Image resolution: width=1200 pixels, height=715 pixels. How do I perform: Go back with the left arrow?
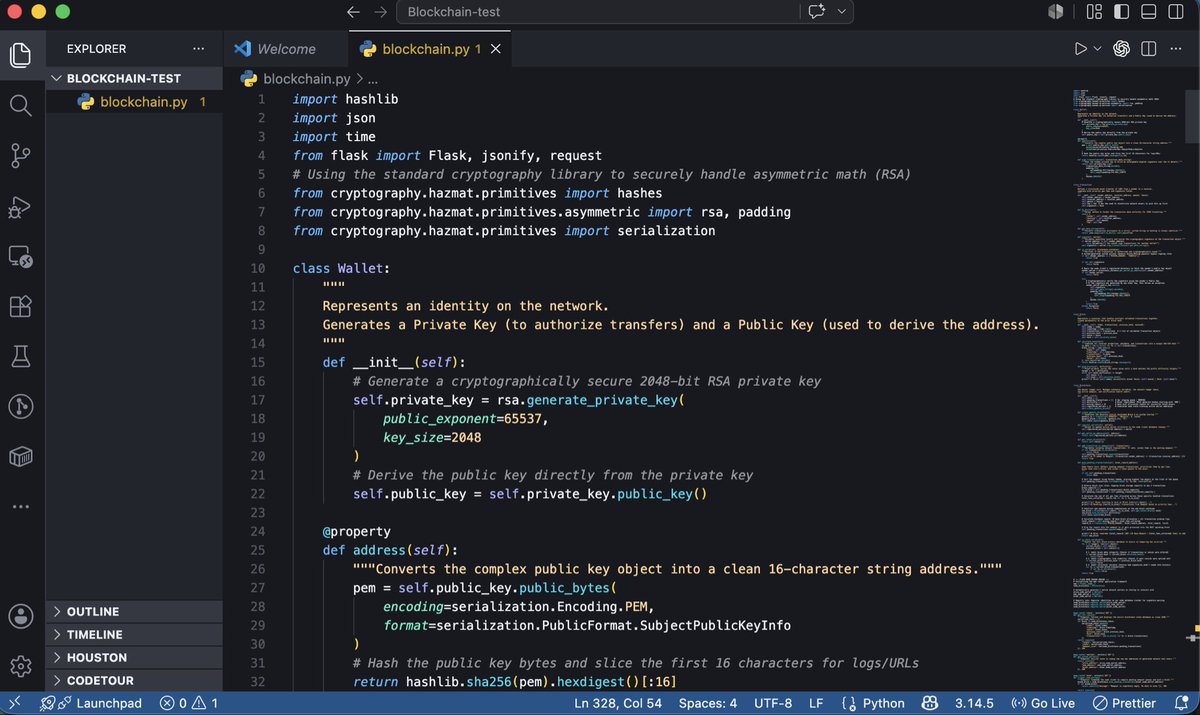[352, 12]
